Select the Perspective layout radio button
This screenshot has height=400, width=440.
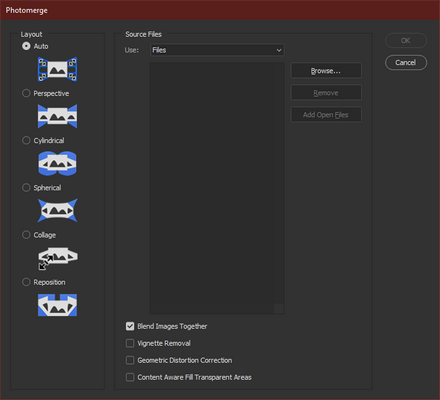click(x=26, y=93)
